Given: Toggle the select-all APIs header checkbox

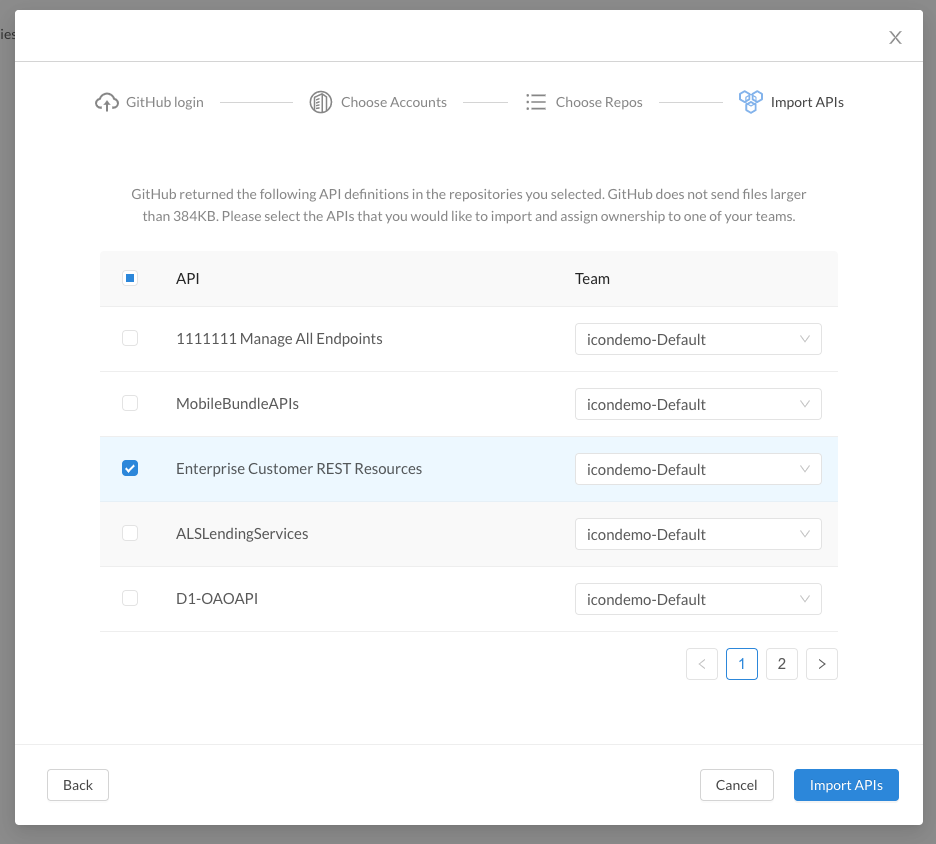Looking at the screenshot, I should 130,279.
